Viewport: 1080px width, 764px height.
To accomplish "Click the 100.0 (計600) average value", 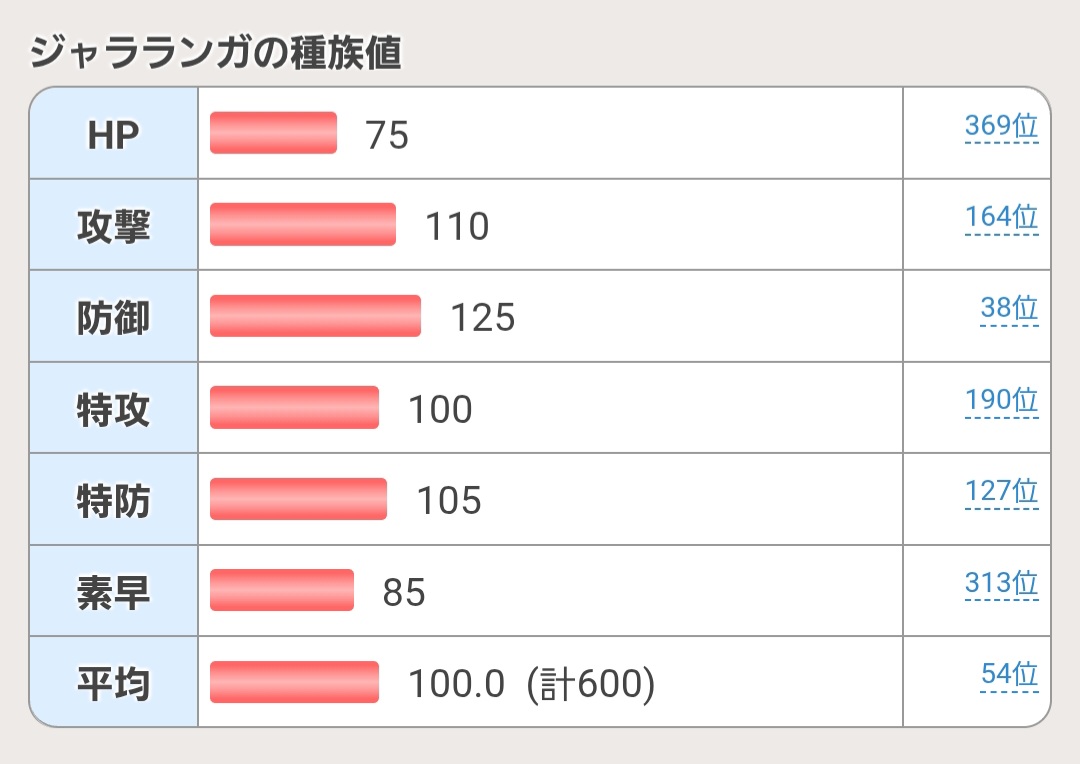I will click(531, 684).
